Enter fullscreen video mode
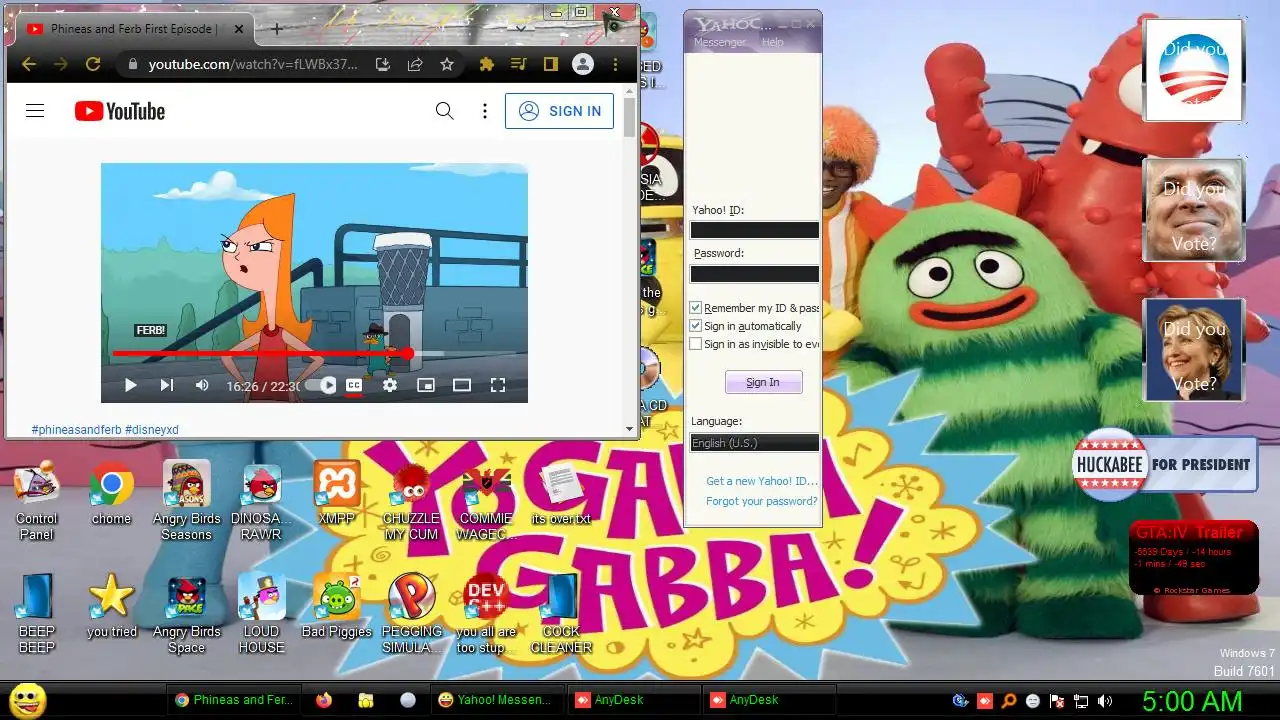 498,385
